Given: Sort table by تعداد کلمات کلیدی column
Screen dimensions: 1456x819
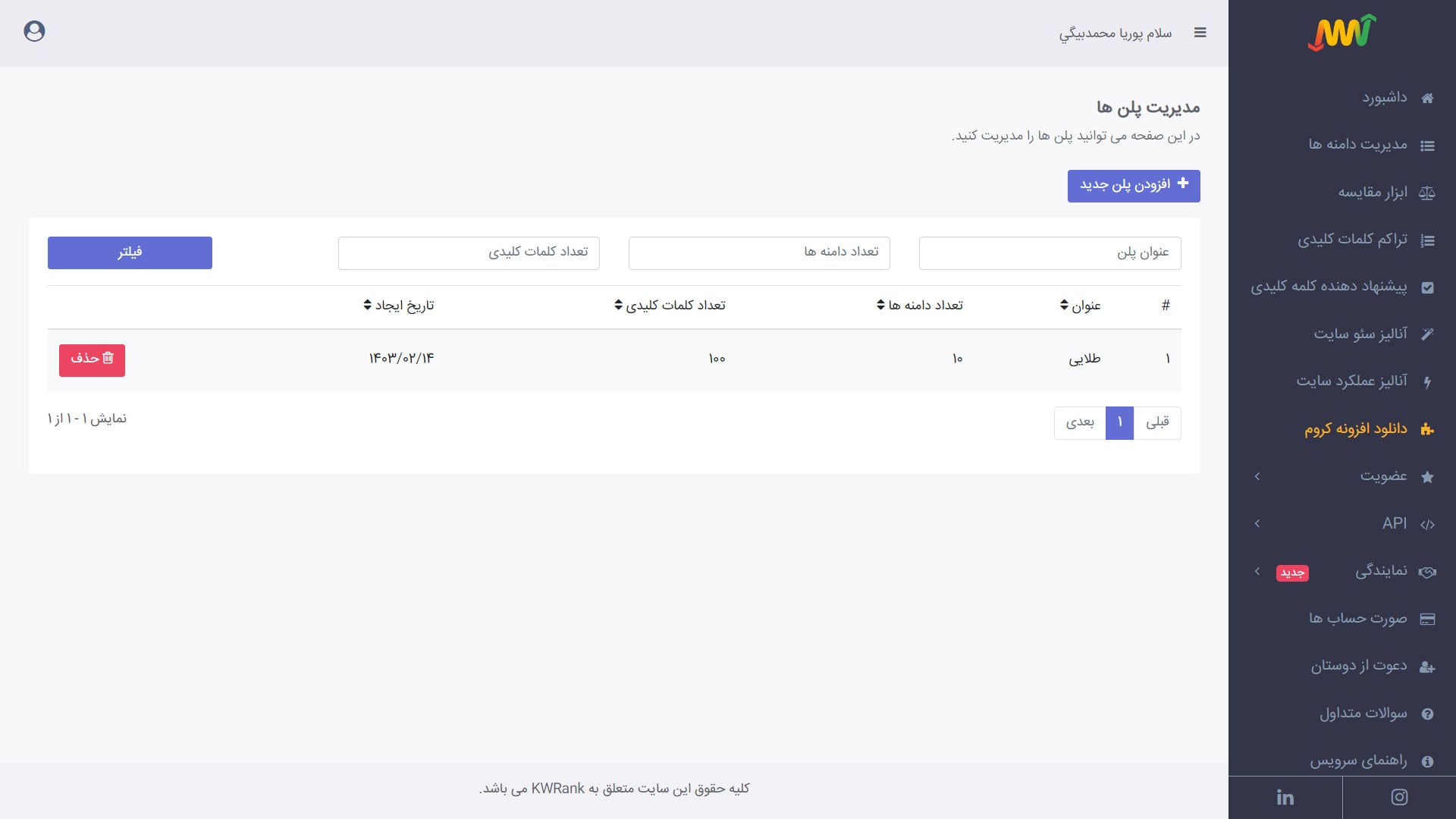Looking at the screenshot, I should (670, 305).
